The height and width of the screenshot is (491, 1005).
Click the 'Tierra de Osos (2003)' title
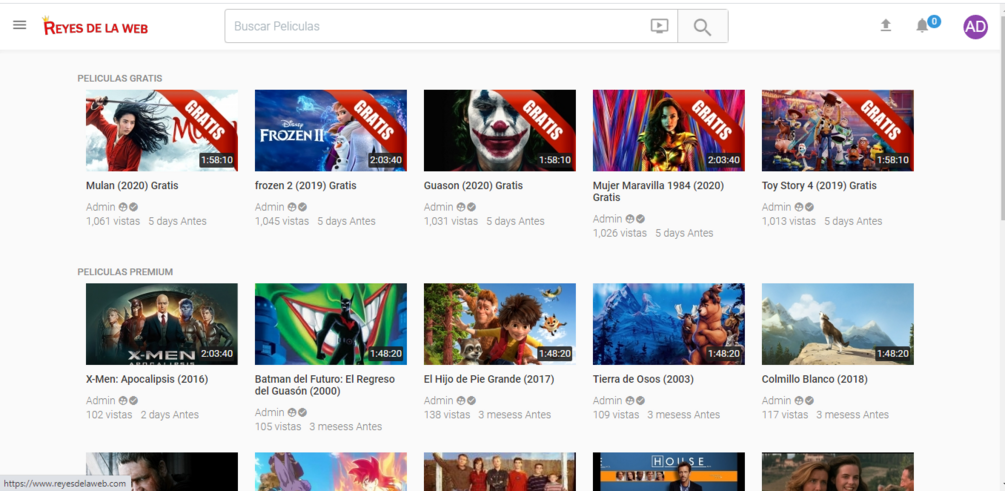point(644,379)
